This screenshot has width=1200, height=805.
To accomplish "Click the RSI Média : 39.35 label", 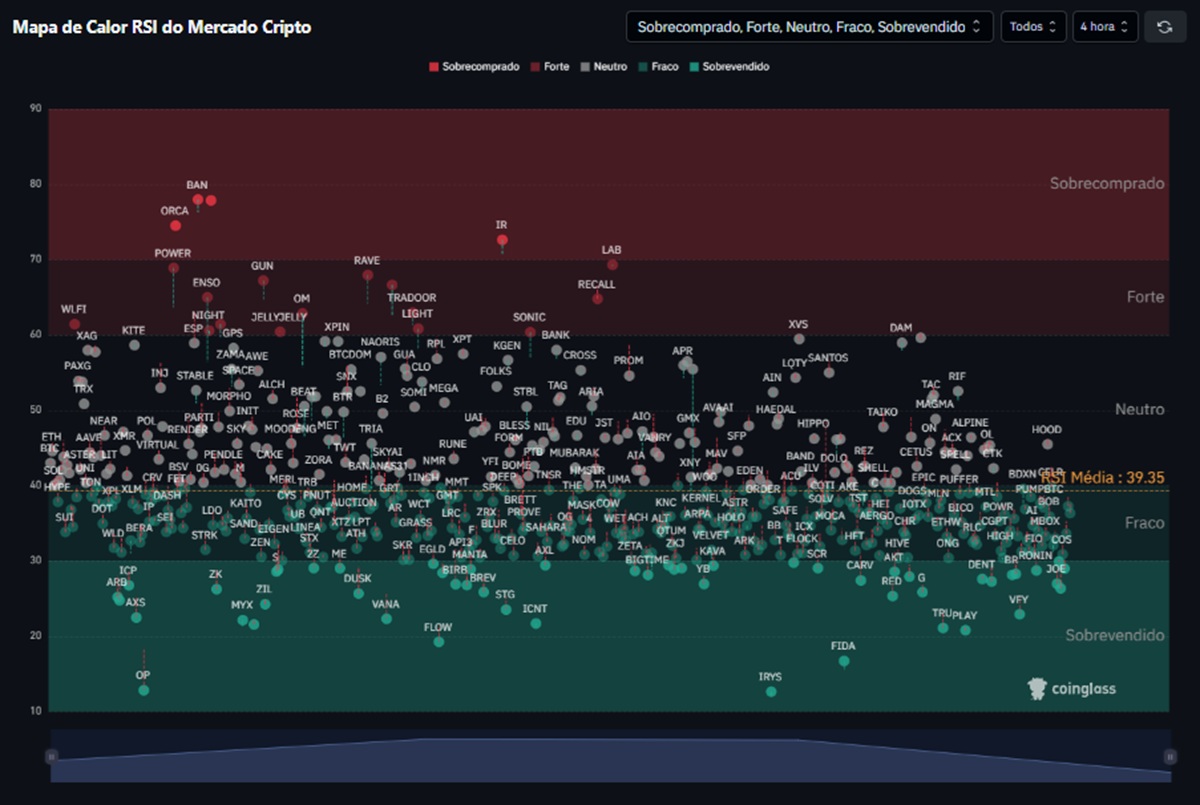I will tap(1102, 478).
